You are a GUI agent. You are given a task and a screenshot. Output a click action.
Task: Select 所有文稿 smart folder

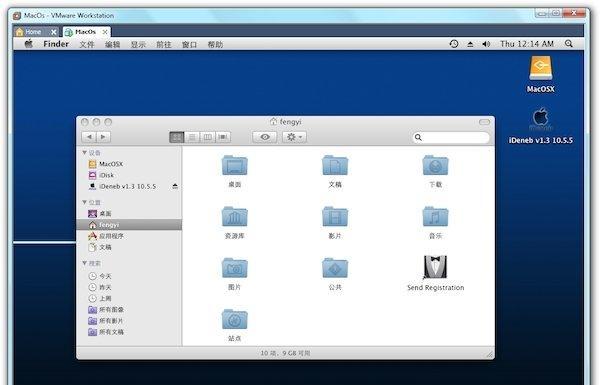click(x=129, y=332)
